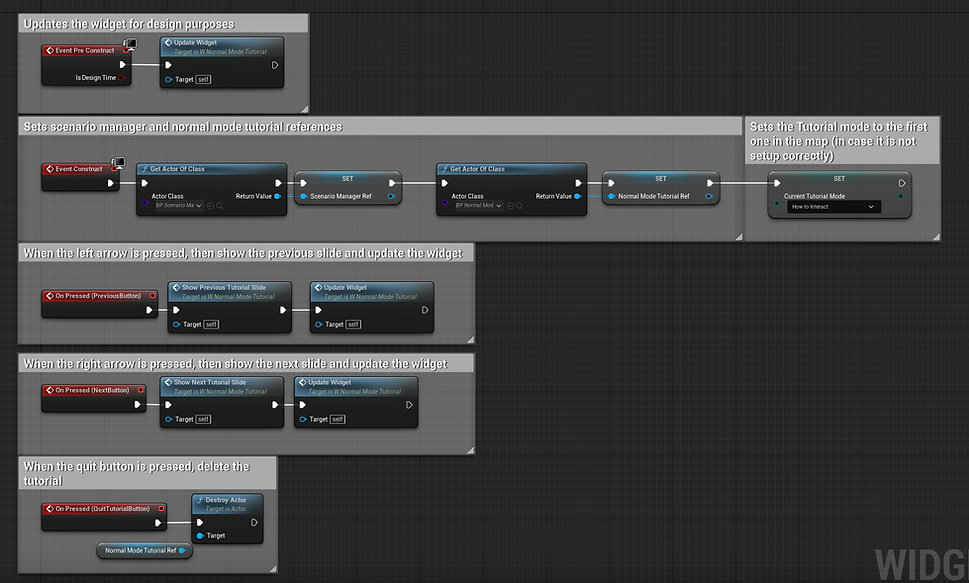Click the output pin of Normal Mode Tutorial Ref getter
Image resolution: width=969 pixels, height=583 pixels.
coord(182,550)
